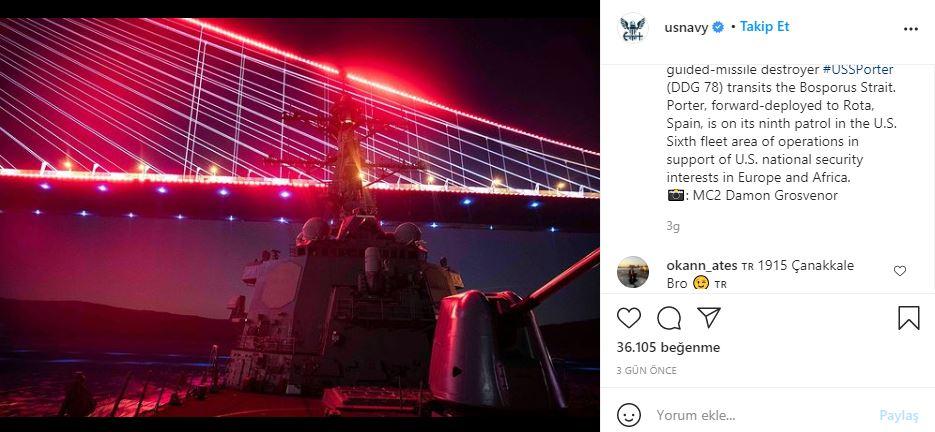Click the 3 GÜN ÖNCE timestamp
The width and height of the screenshot is (935, 432).
(x=646, y=371)
